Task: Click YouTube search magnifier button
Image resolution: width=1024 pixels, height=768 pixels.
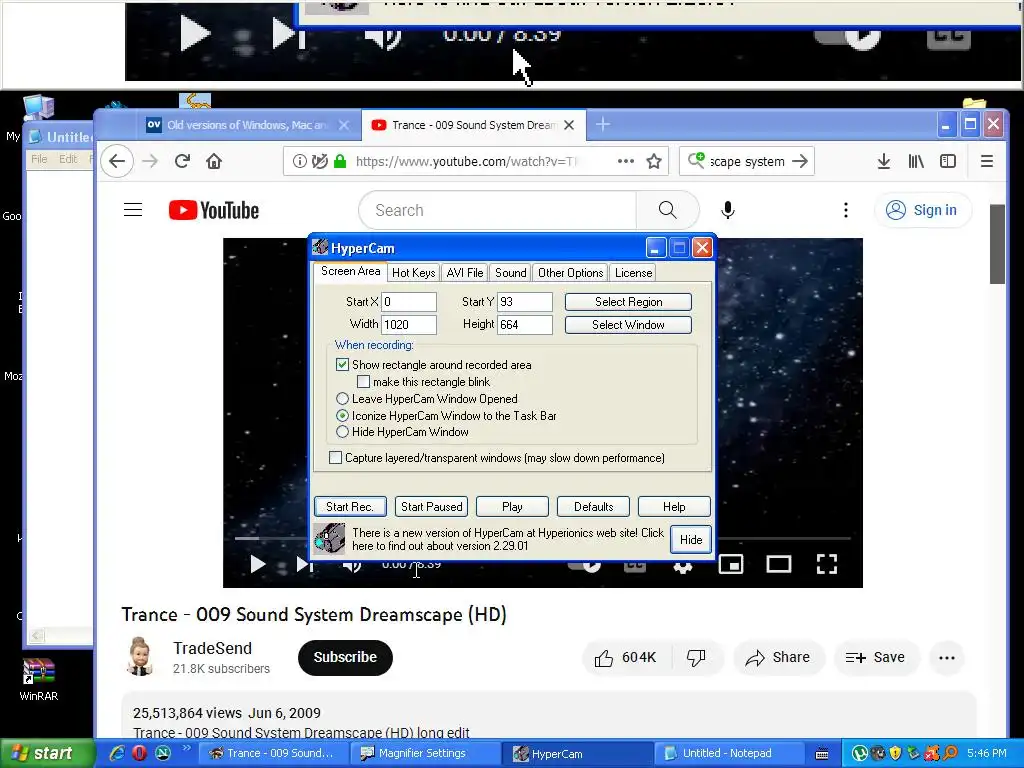Action: (667, 210)
